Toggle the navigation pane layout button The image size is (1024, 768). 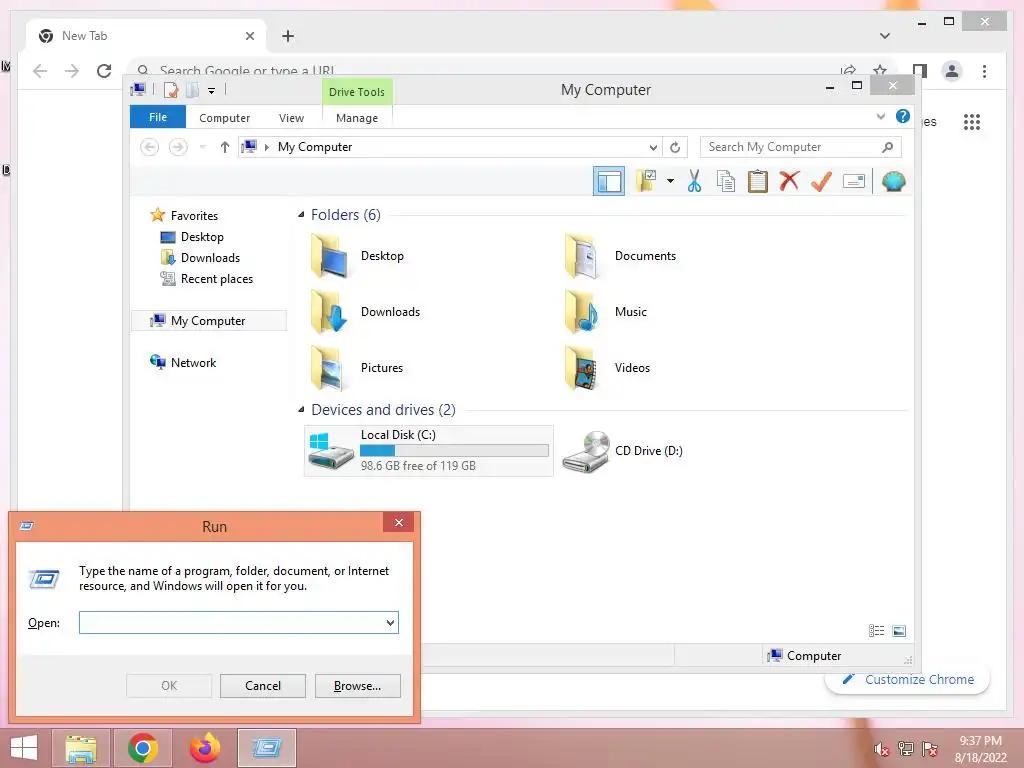(609, 181)
